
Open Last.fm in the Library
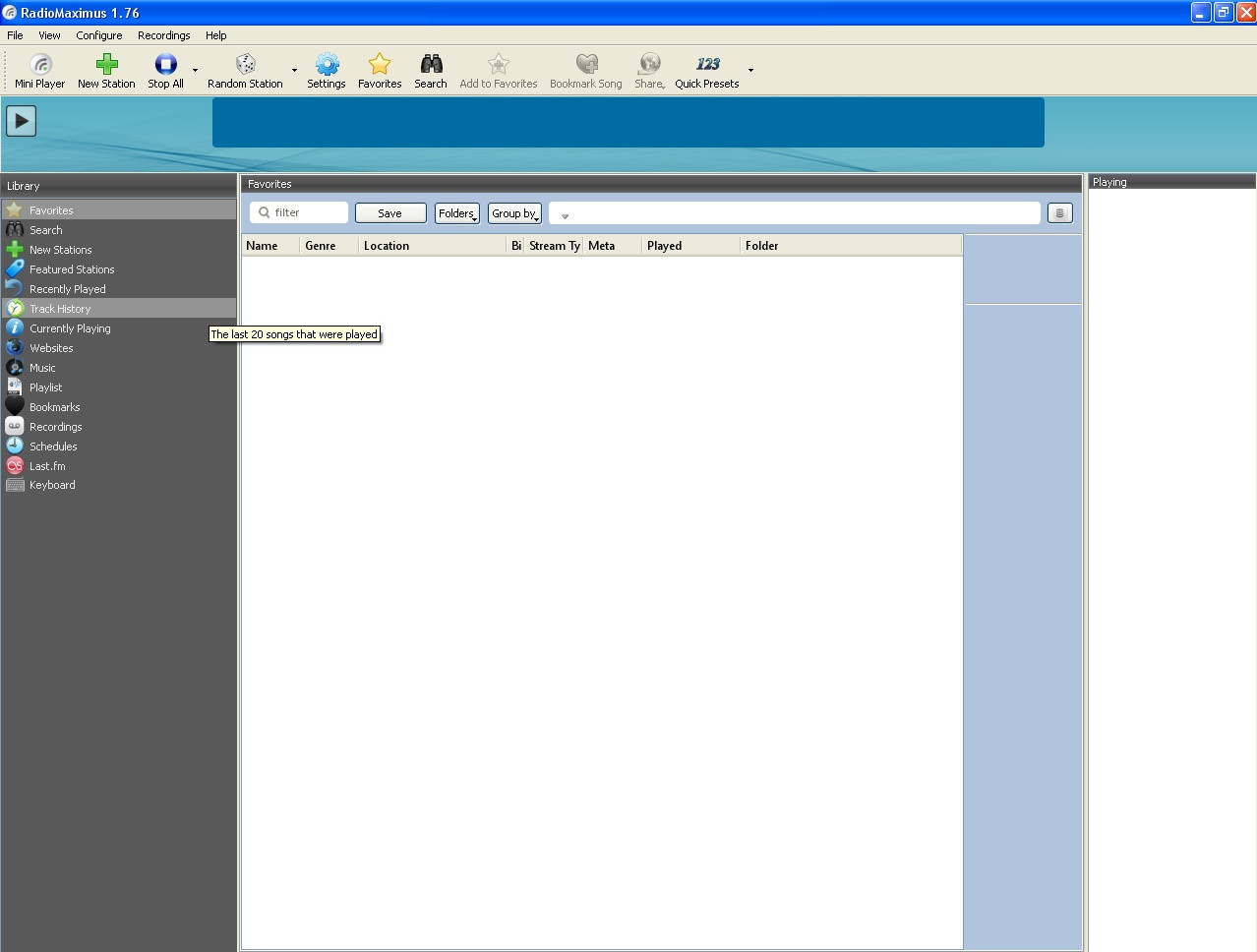[118, 466]
